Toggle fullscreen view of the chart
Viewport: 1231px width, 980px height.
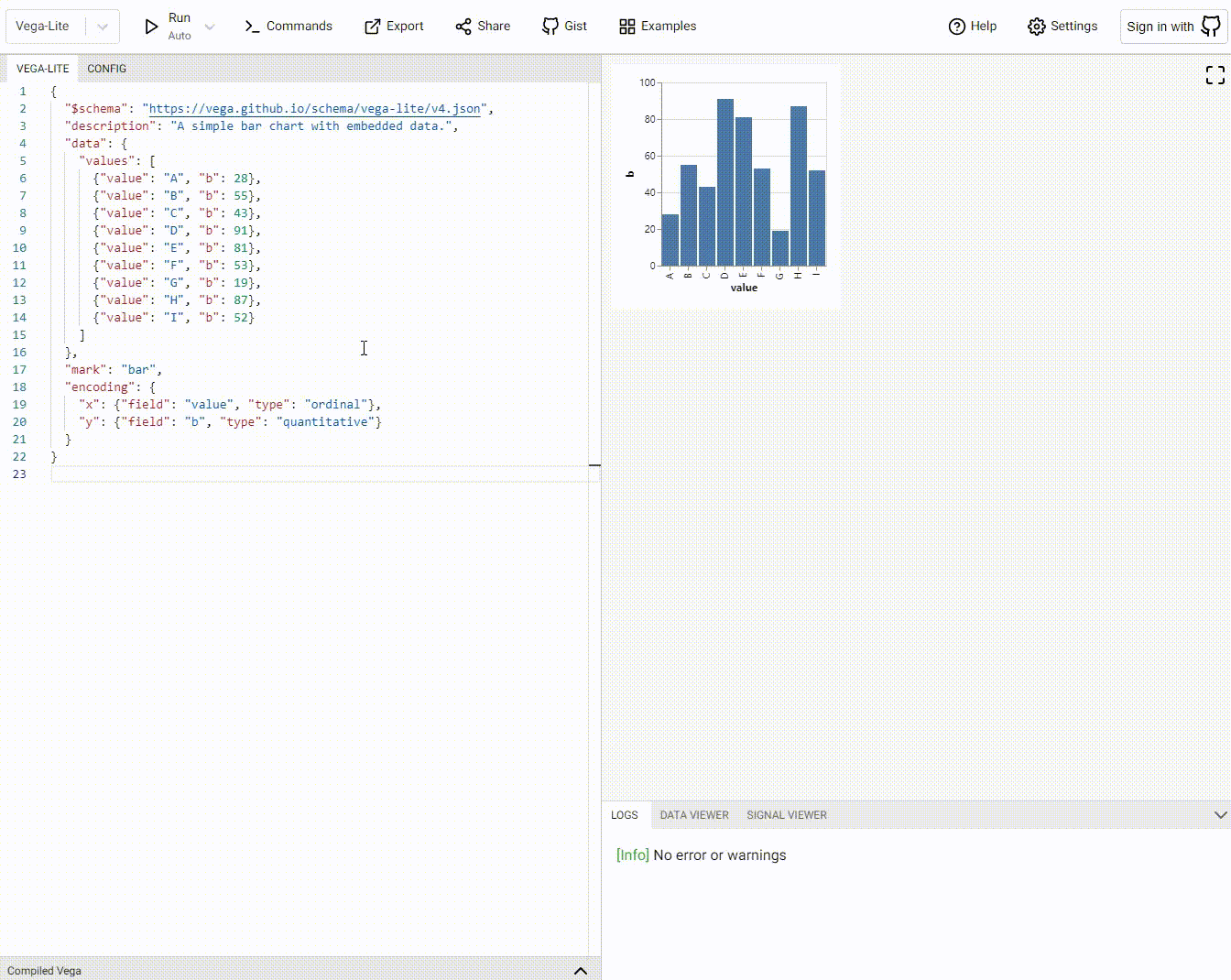pyautogui.click(x=1215, y=75)
